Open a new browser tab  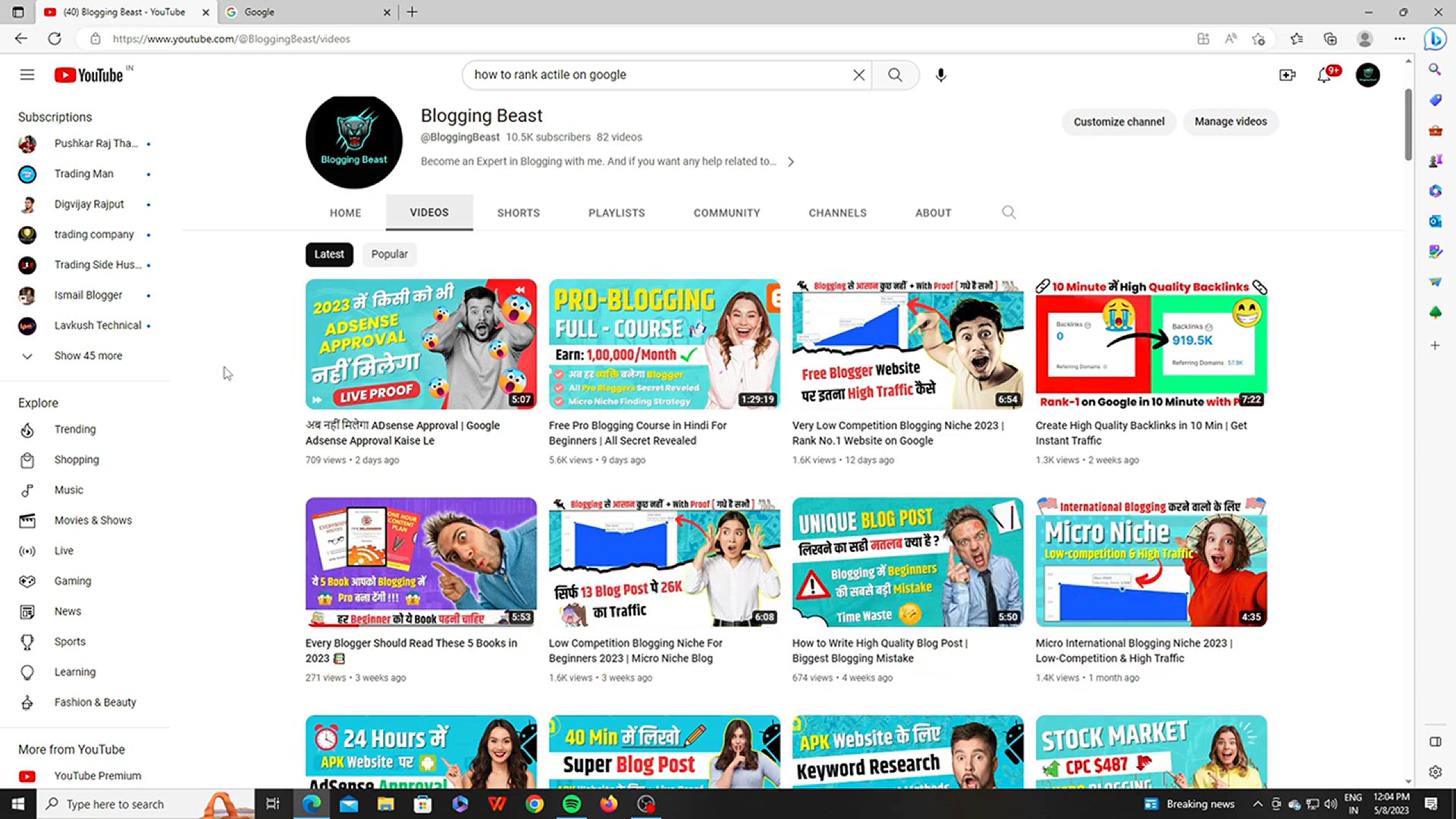(412, 12)
